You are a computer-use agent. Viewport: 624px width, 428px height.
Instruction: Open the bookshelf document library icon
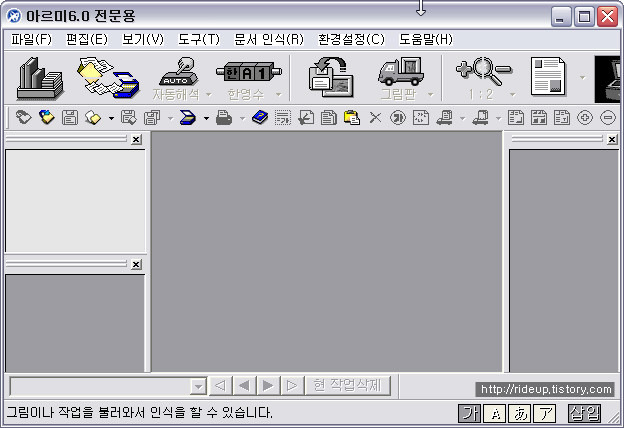40,78
